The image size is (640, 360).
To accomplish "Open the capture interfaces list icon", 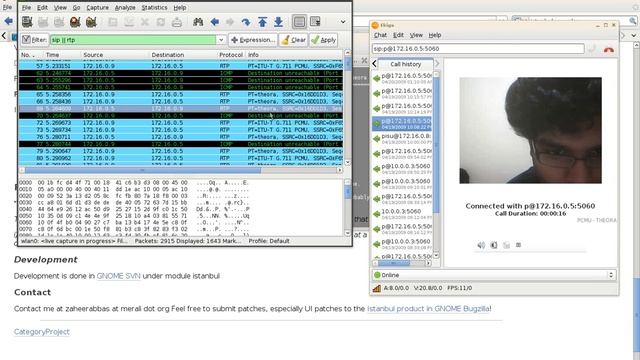I will click(27, 22).
